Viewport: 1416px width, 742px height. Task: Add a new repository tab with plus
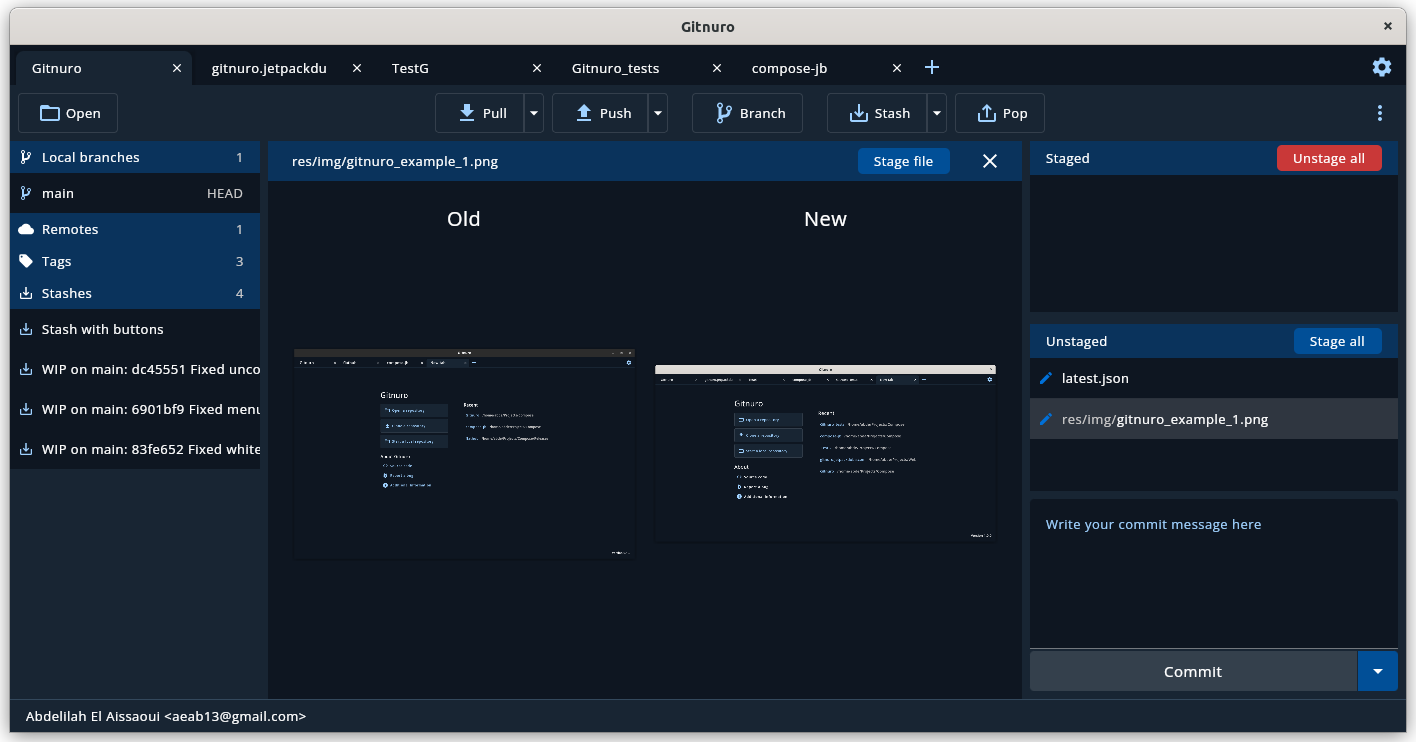pos(932,67)
